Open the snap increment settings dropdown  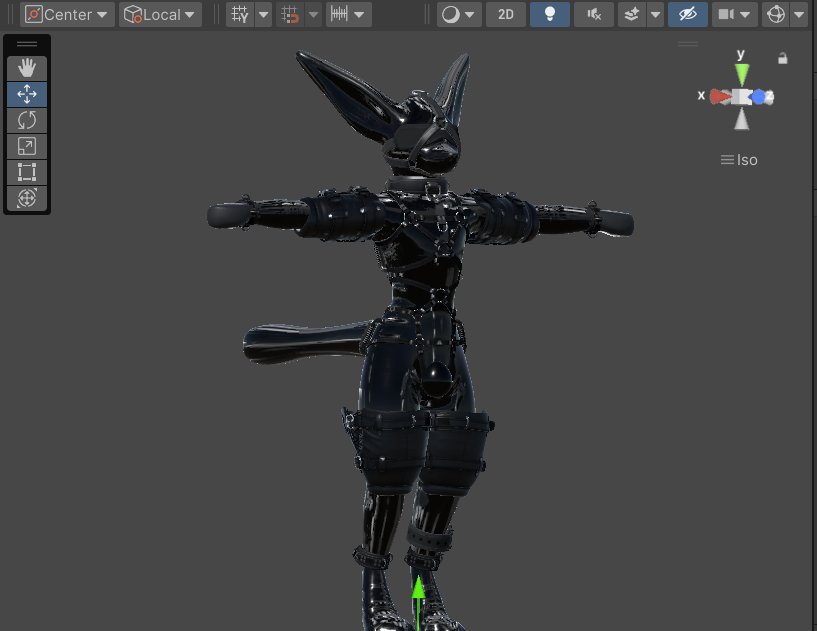349,15
